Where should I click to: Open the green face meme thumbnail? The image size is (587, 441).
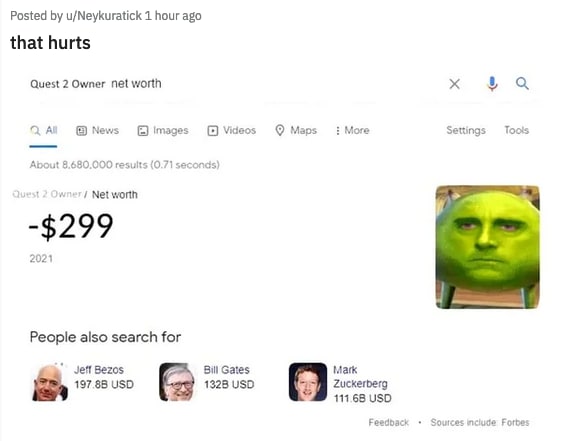(x=487, y=247)
